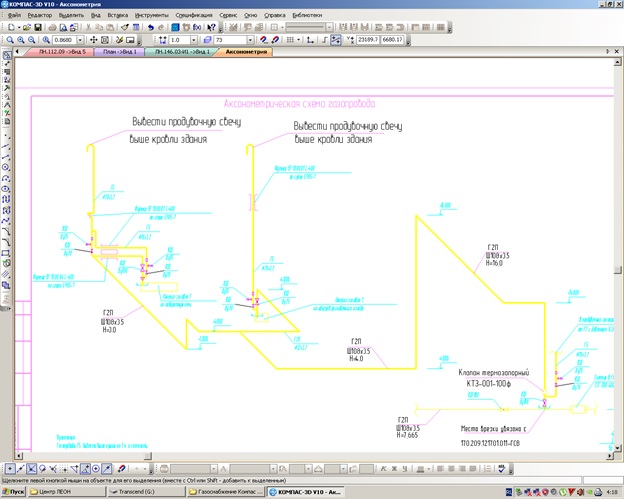624x499 pixels.
Task: Toggle the Tangent snap button
Action: click(42, 469)
